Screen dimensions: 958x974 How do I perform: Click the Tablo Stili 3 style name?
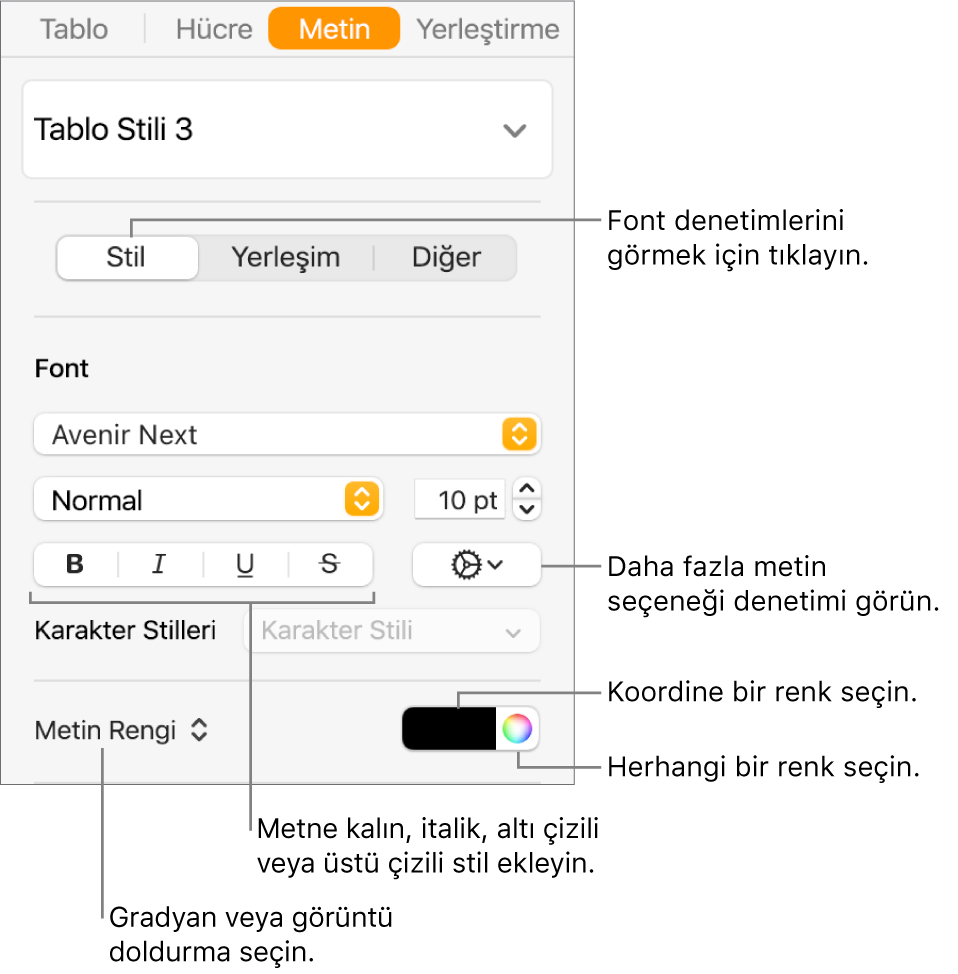click(x=114, y=130)
